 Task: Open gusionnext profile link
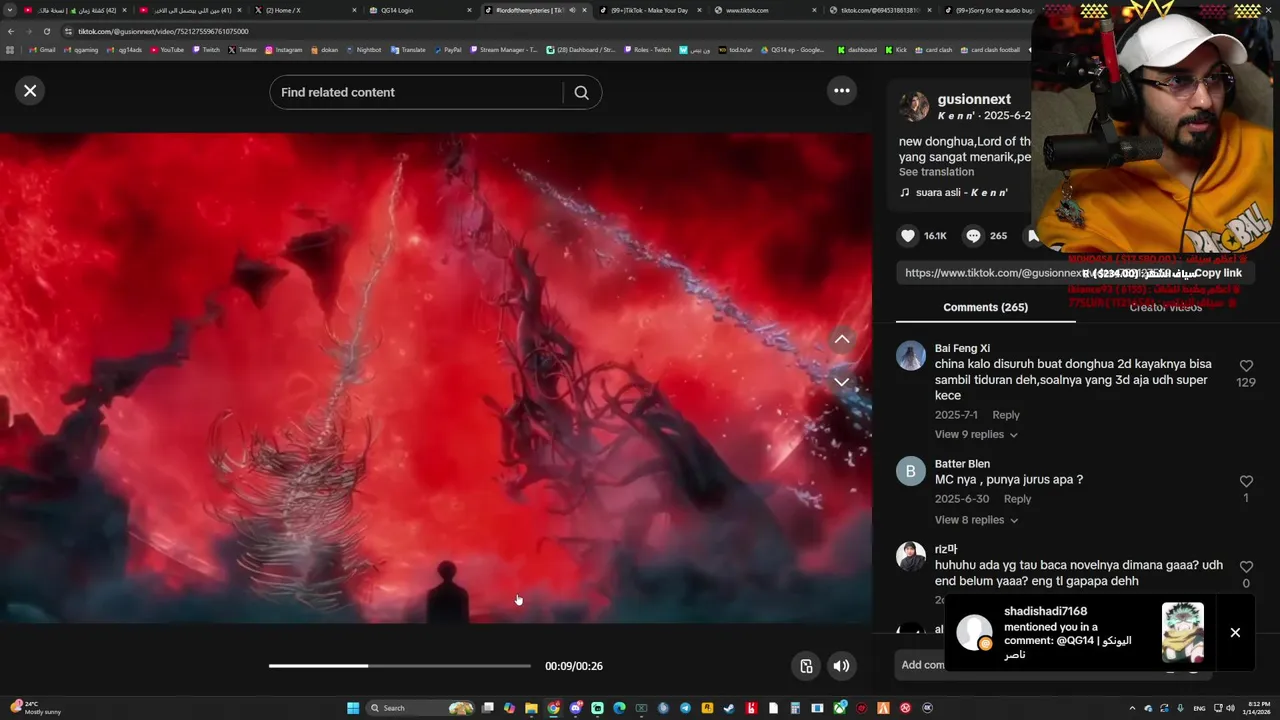tap(974, 99)
